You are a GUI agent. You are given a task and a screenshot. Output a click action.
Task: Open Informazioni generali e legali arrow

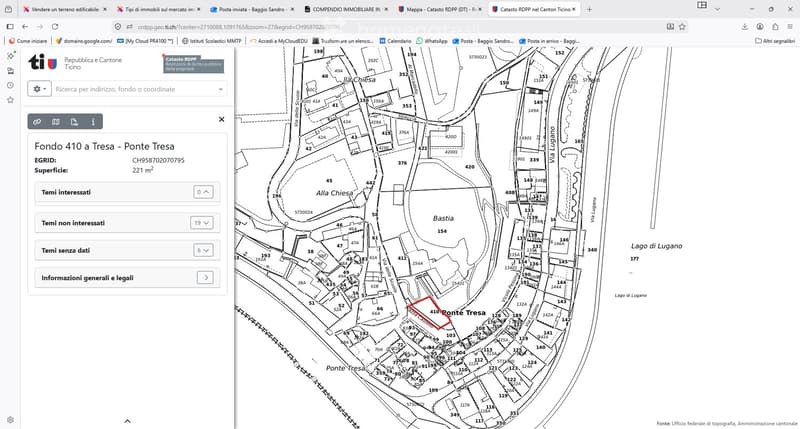205,278
